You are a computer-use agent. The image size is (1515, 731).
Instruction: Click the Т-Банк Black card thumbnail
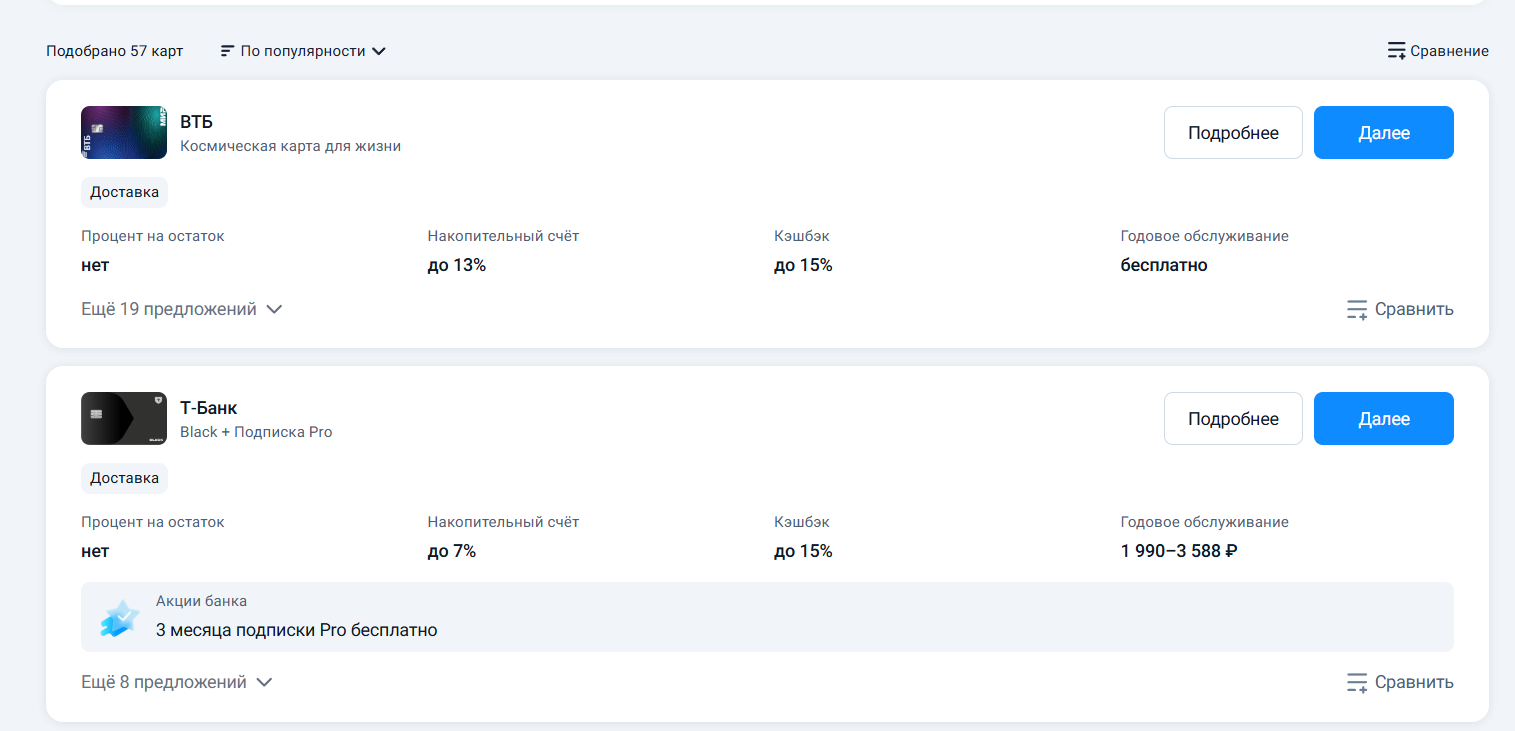(124, 418)
